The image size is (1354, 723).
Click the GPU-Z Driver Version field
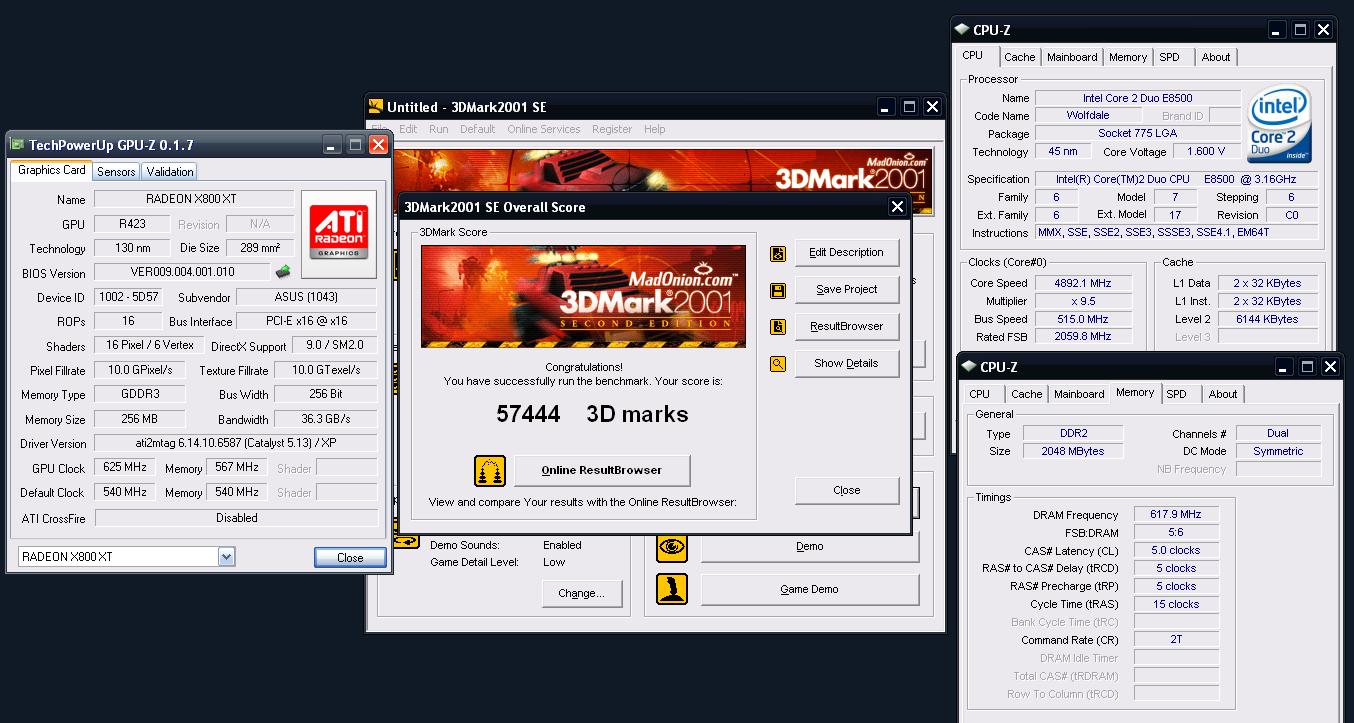(x=236, y=444)
